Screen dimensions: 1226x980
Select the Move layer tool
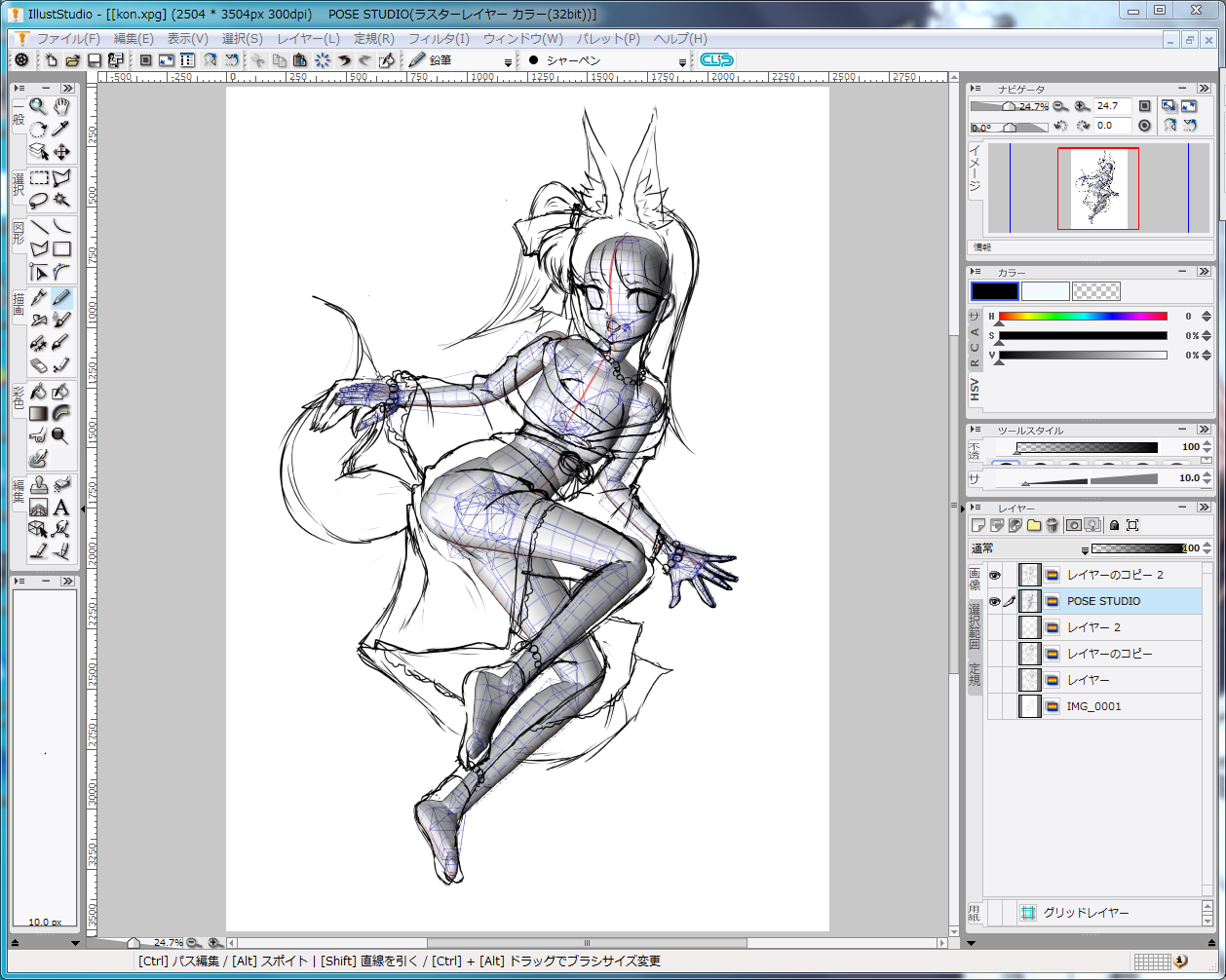pyautogui.click(x=61, y=151)
